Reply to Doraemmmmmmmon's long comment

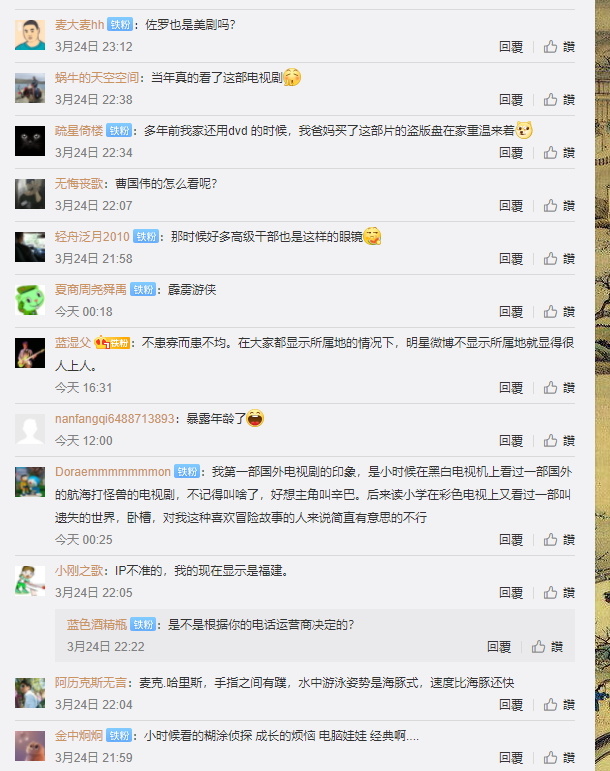pos(511,540)
